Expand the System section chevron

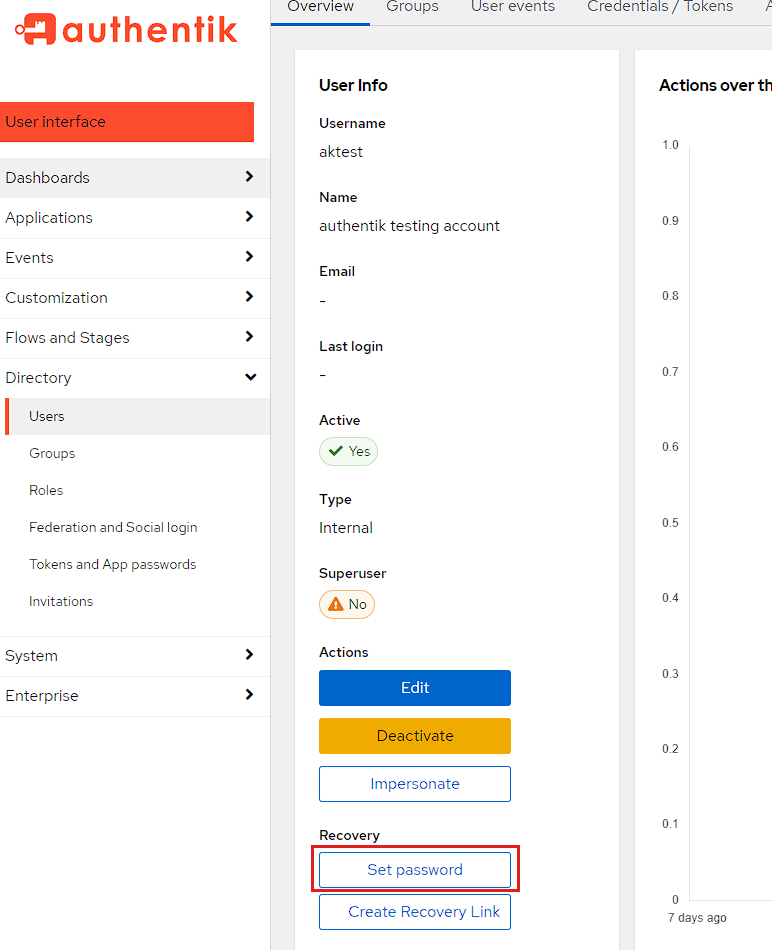point(249,655)
